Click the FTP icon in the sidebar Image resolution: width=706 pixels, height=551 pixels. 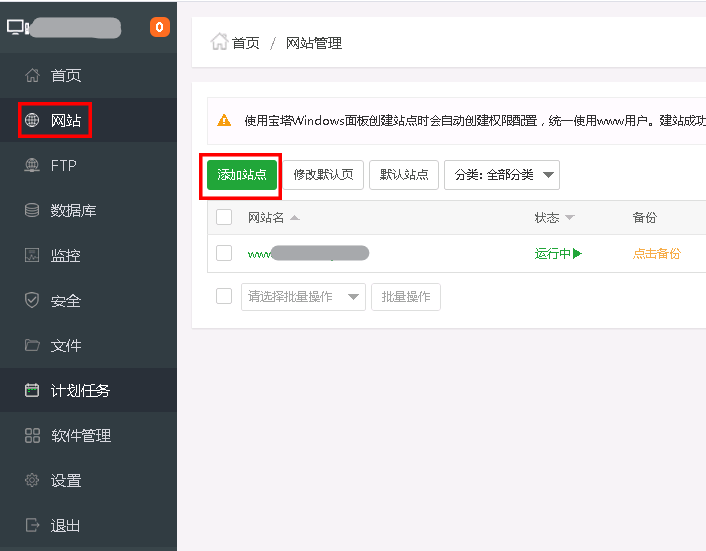tap(32, 165)
